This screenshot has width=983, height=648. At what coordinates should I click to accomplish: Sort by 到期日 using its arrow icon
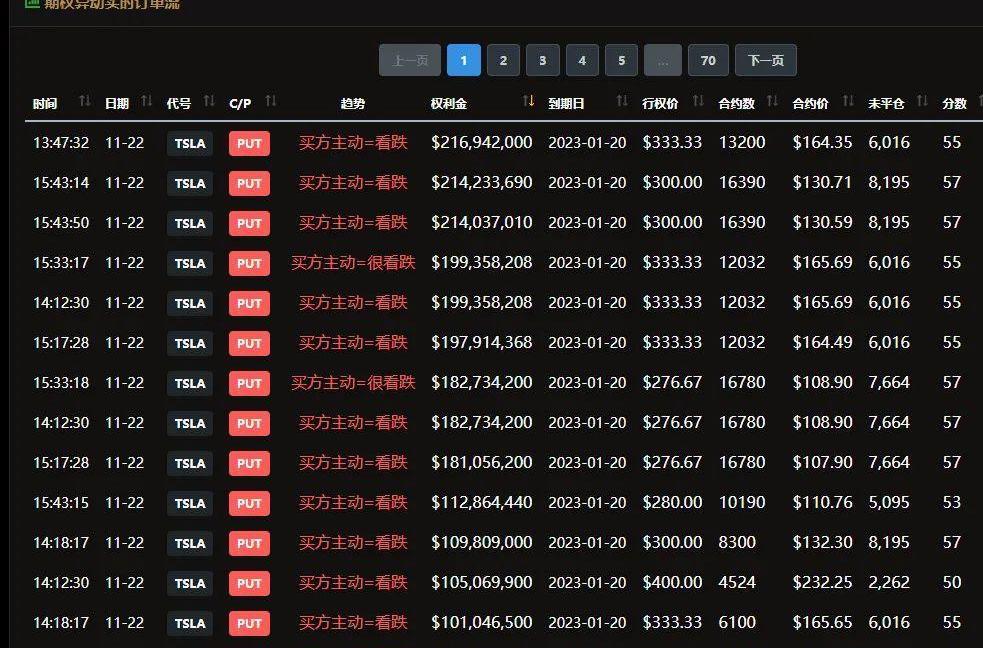coord(622,102)
